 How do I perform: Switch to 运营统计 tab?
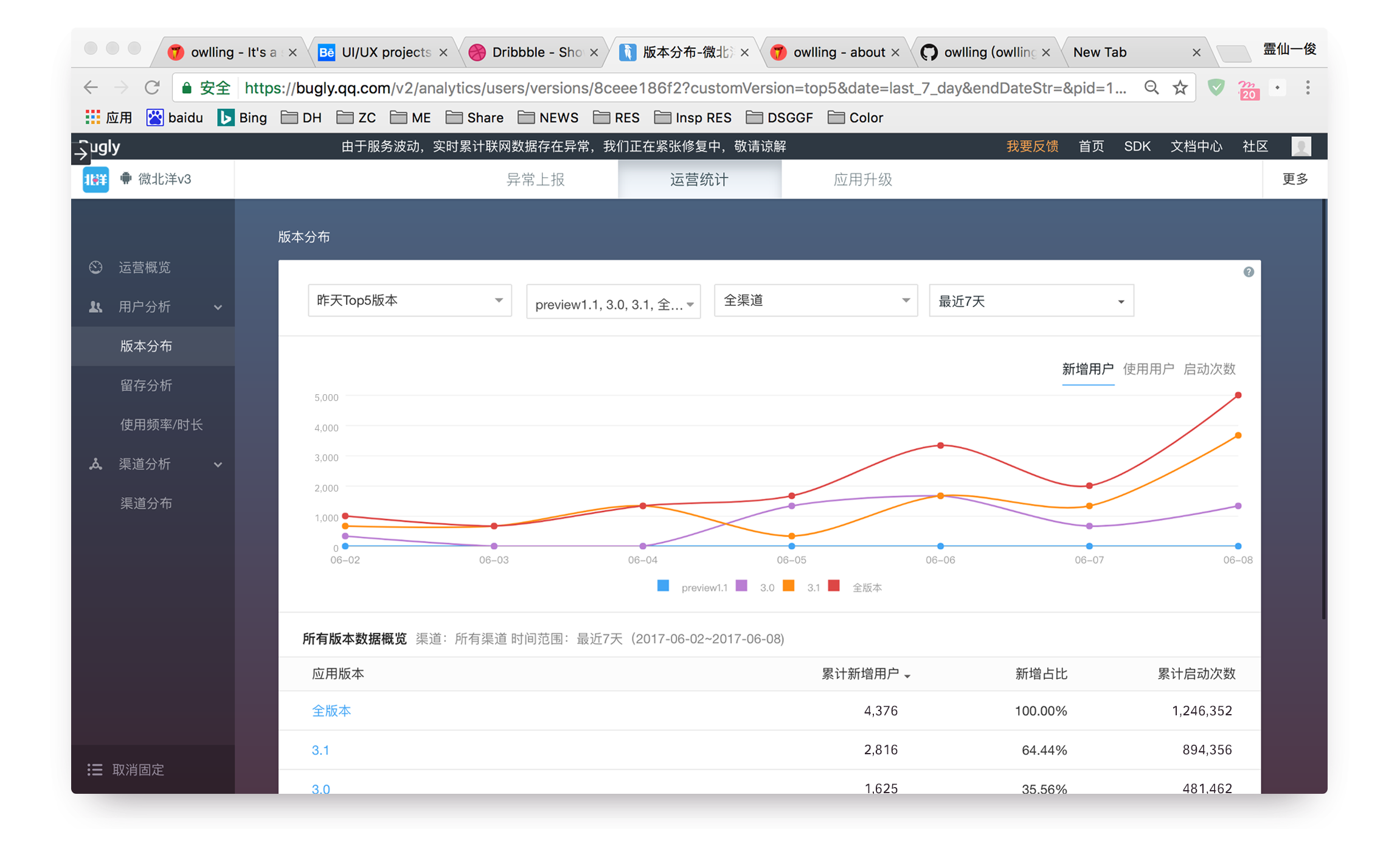tap(699, 179)
